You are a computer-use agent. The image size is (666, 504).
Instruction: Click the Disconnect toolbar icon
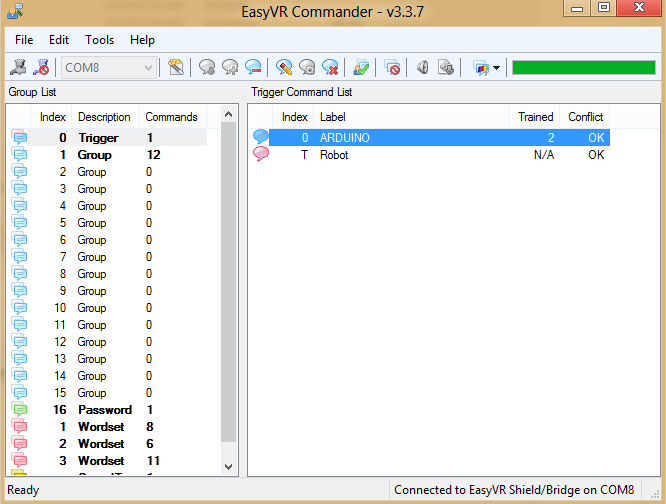(x=41, y=68)
